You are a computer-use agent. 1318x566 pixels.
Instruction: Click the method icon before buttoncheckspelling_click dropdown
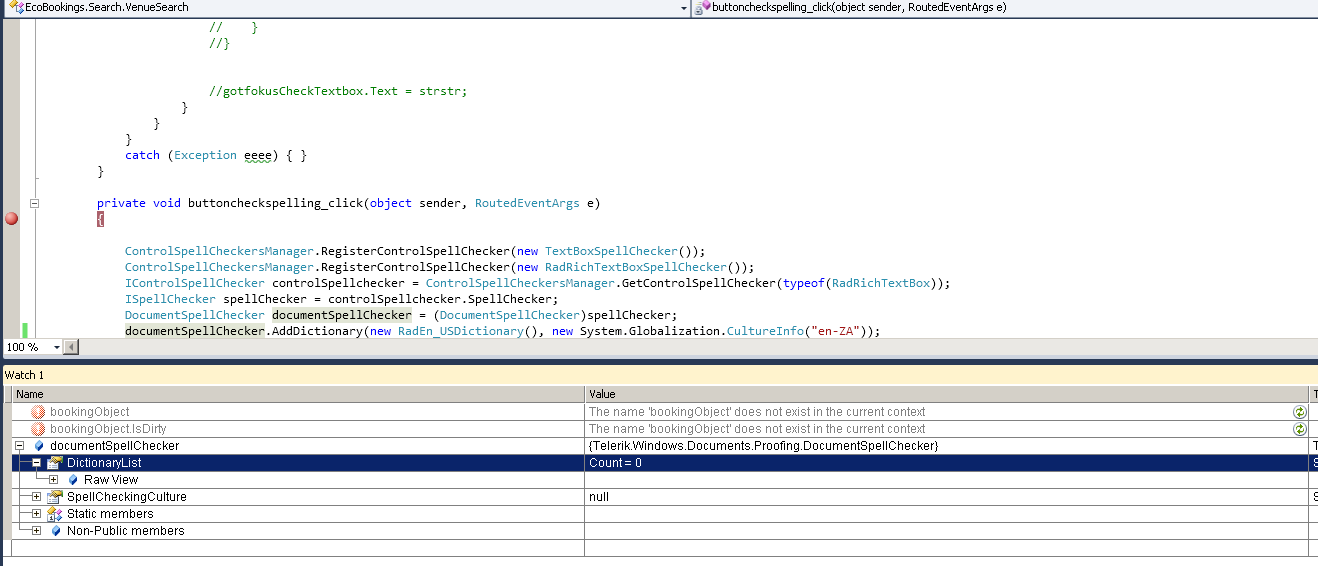point(703,7)
